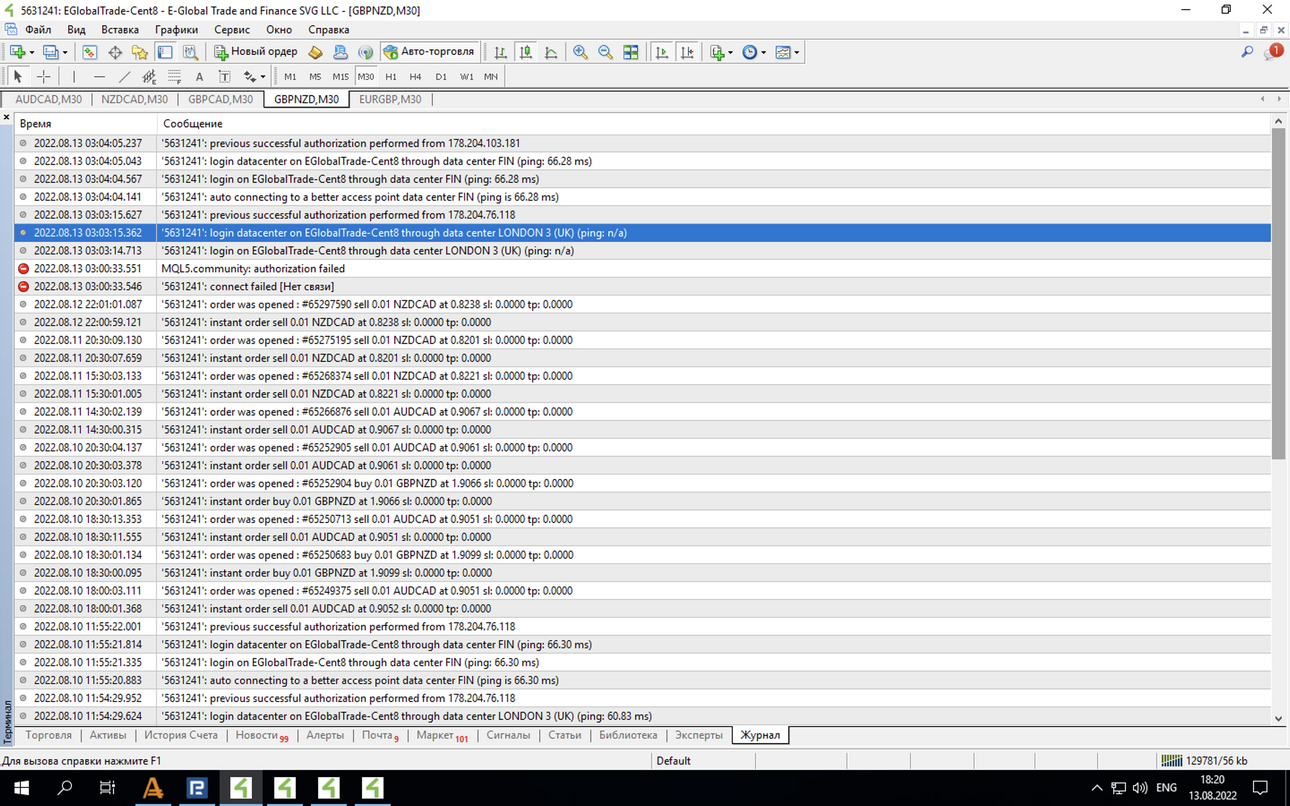The width and height of the screenshot is (1290, 806).
Task: Open the Сервис menu
Action: pyautogui.click(x=232, y=30)
